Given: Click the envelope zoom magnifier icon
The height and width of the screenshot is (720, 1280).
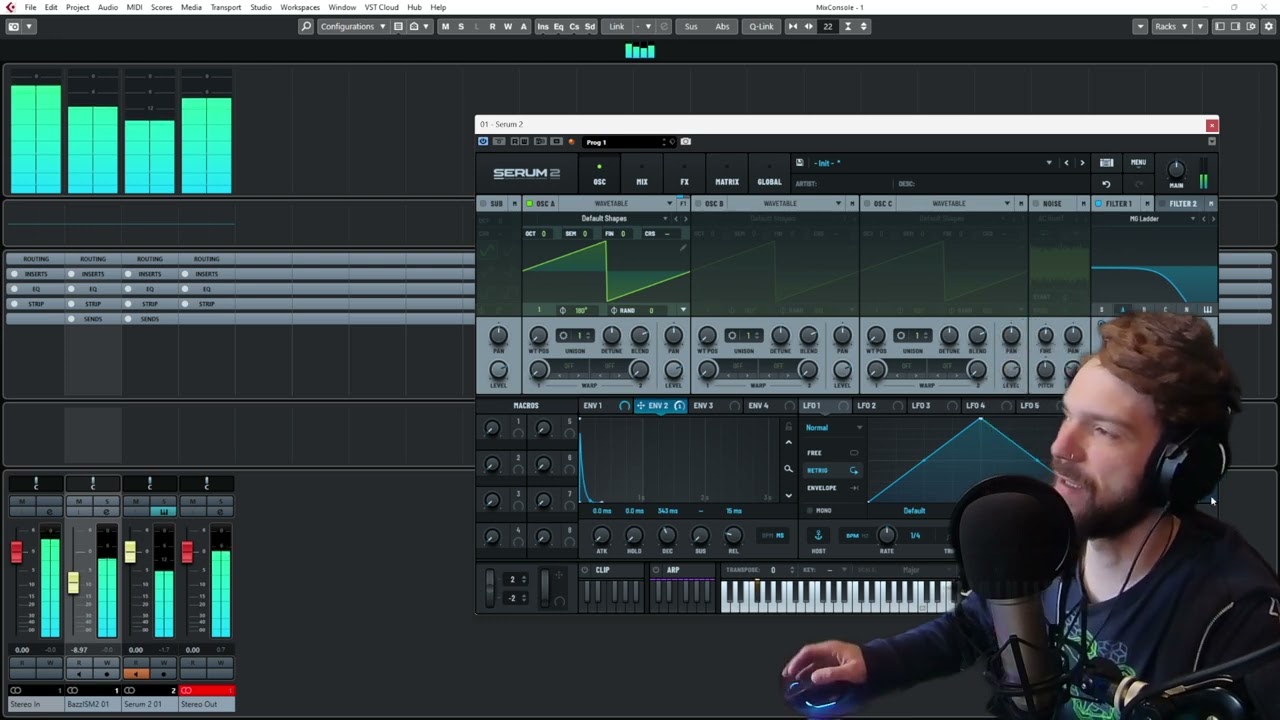Looking at the screenshot, I should 788,469.
